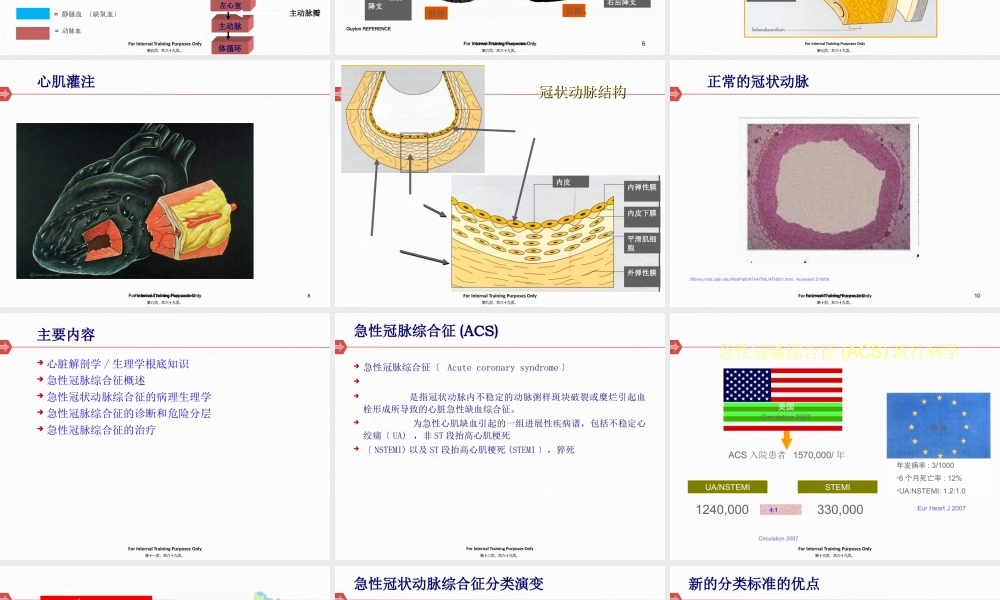Viewport: 1000px width, 600px height.
Task: Select the 内弹性膜 label box
Action: click(x=642, y=190)
